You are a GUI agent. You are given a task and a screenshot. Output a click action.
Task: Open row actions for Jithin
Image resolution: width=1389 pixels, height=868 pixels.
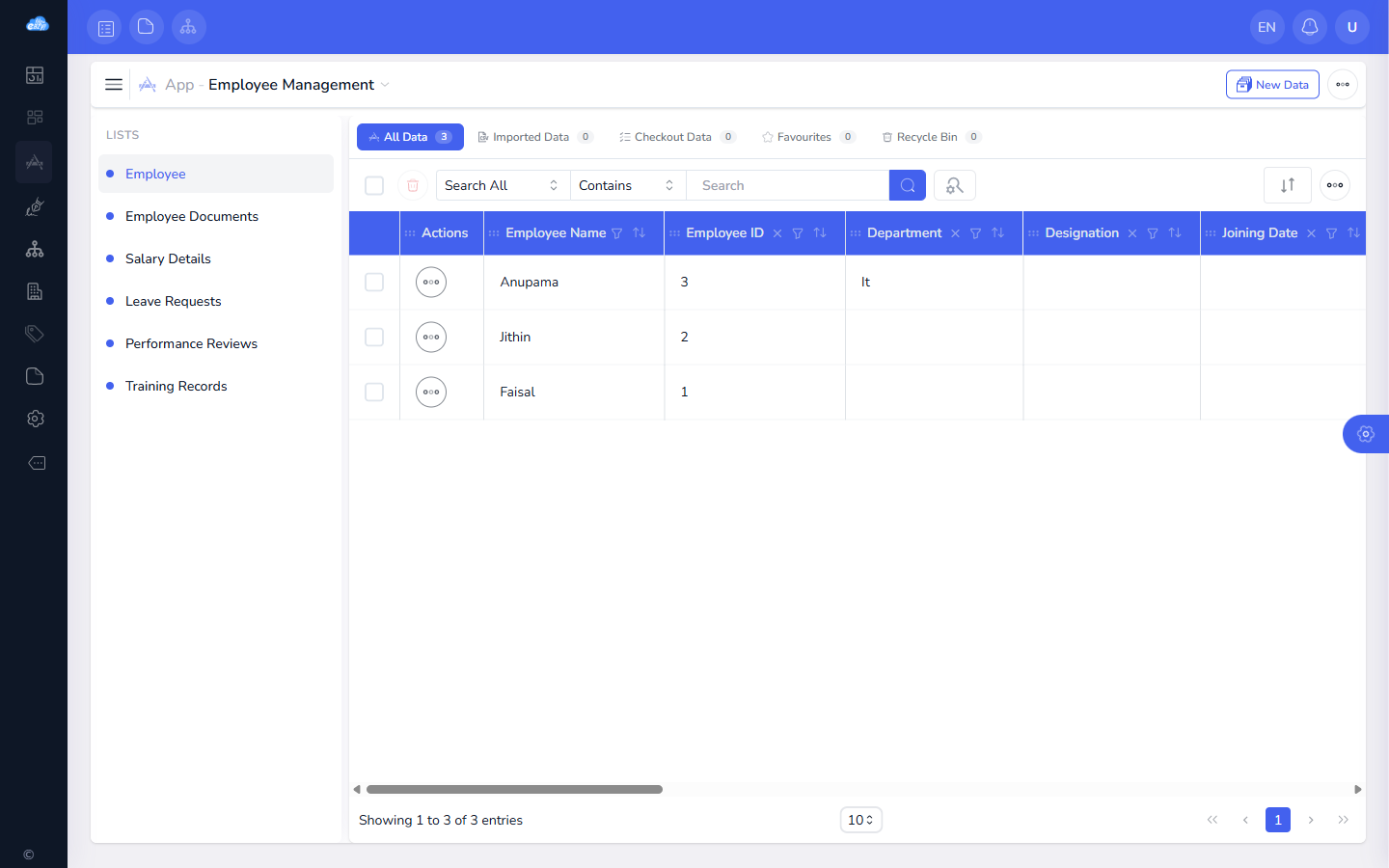pos(431,338)
